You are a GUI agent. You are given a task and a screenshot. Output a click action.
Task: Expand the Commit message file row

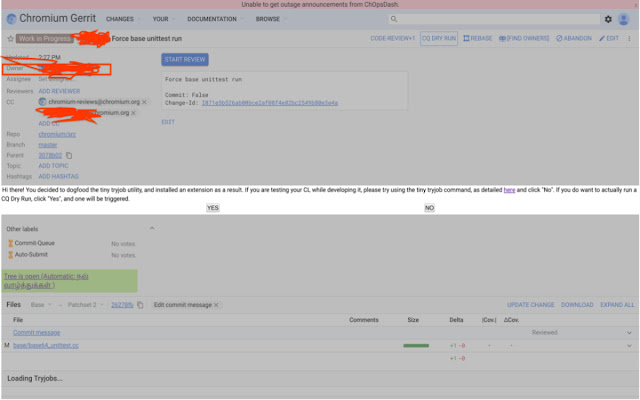(x=629, y=333)
